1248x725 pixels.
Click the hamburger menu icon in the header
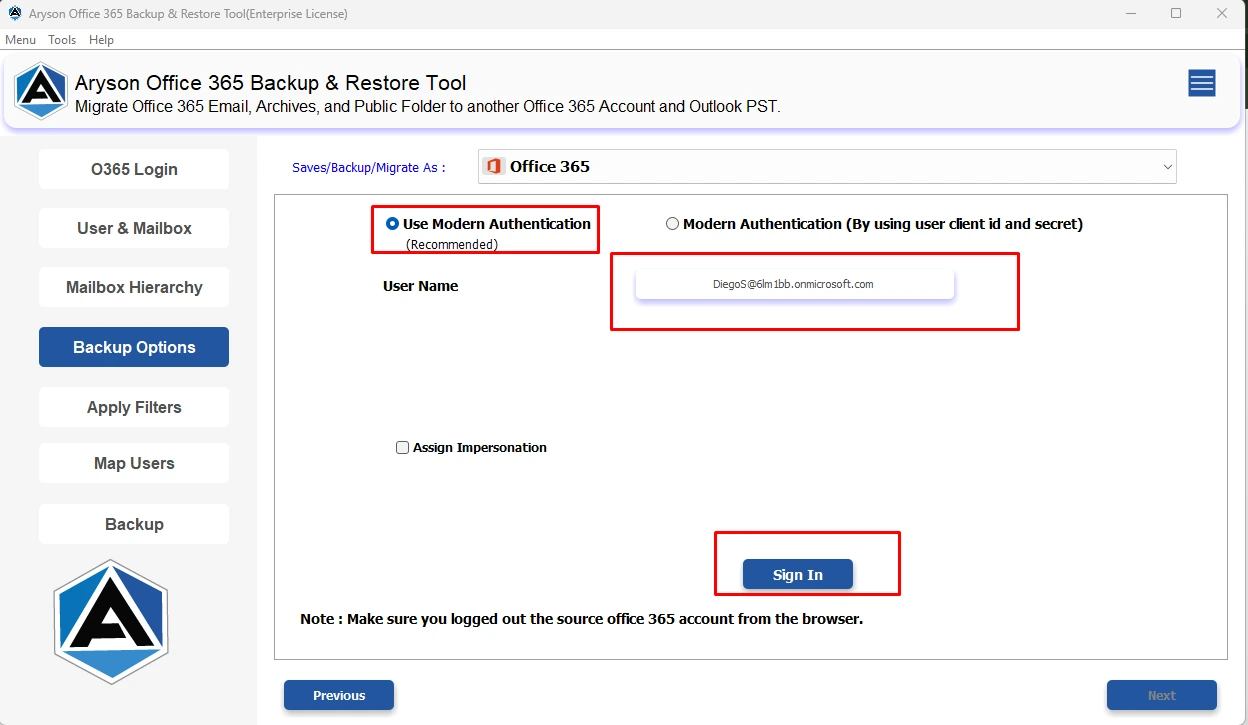tap(1201, 84)
